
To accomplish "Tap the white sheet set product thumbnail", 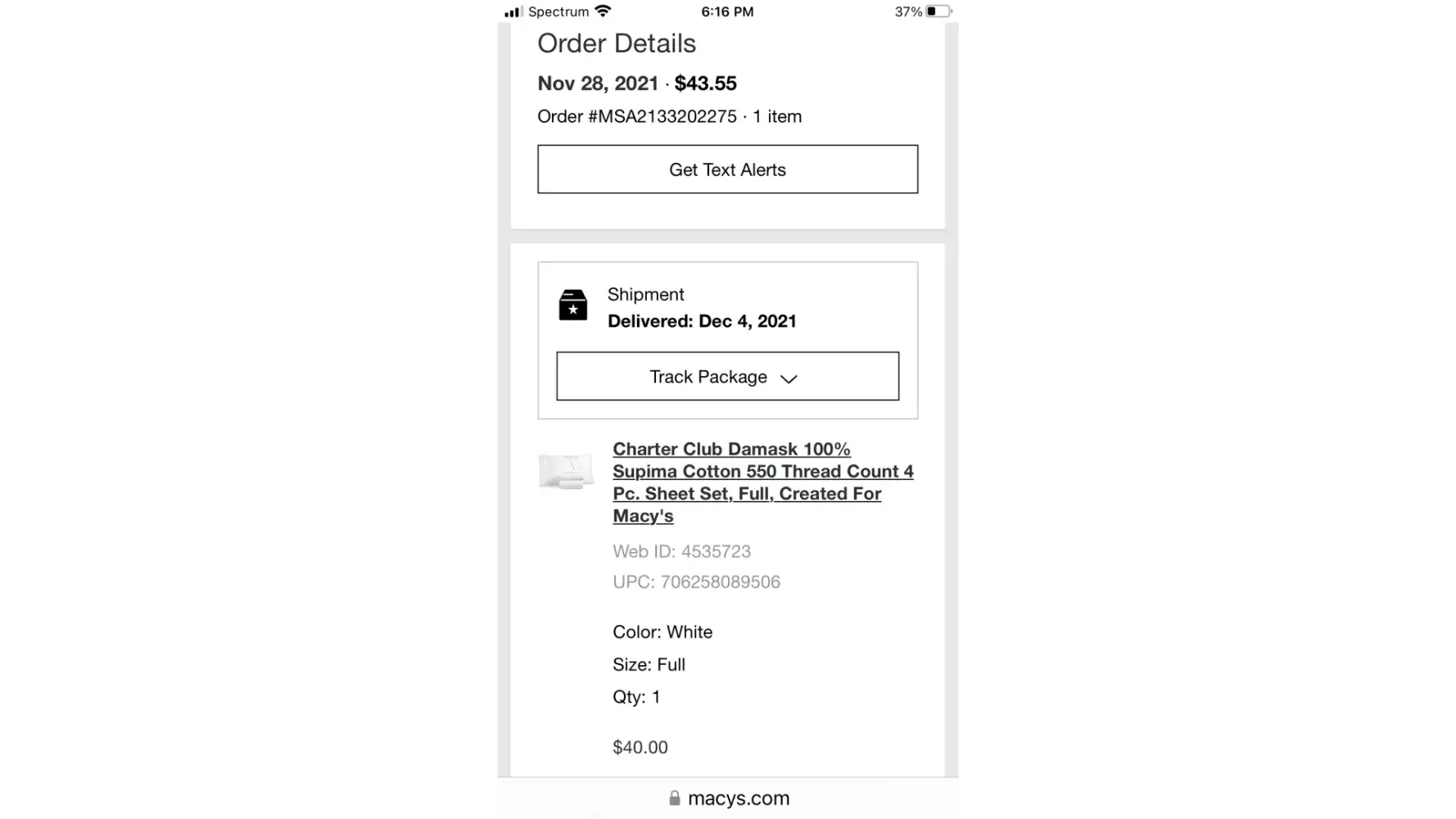I will [x=566, y=472].
